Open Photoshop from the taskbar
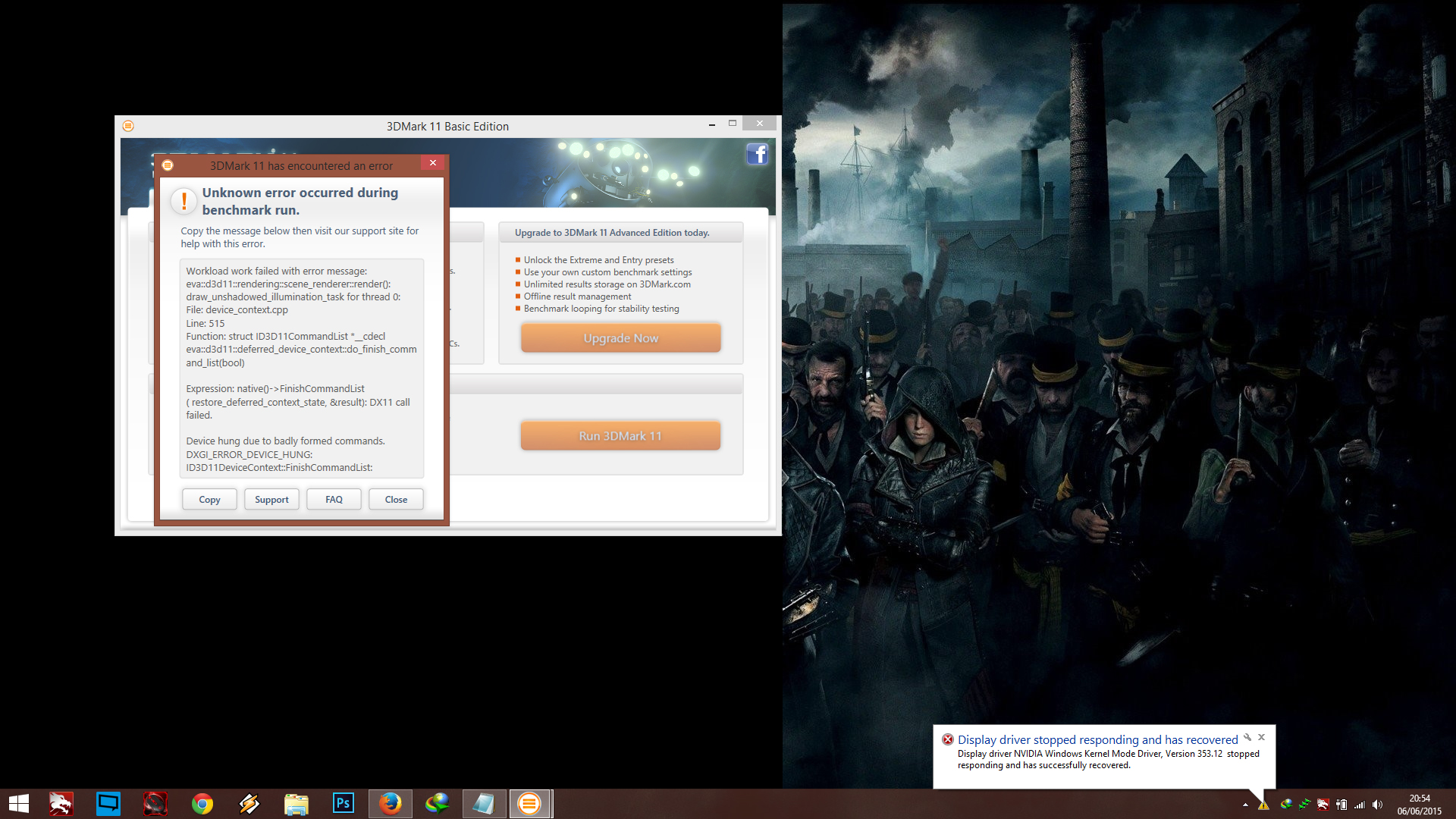 point(343,803)
